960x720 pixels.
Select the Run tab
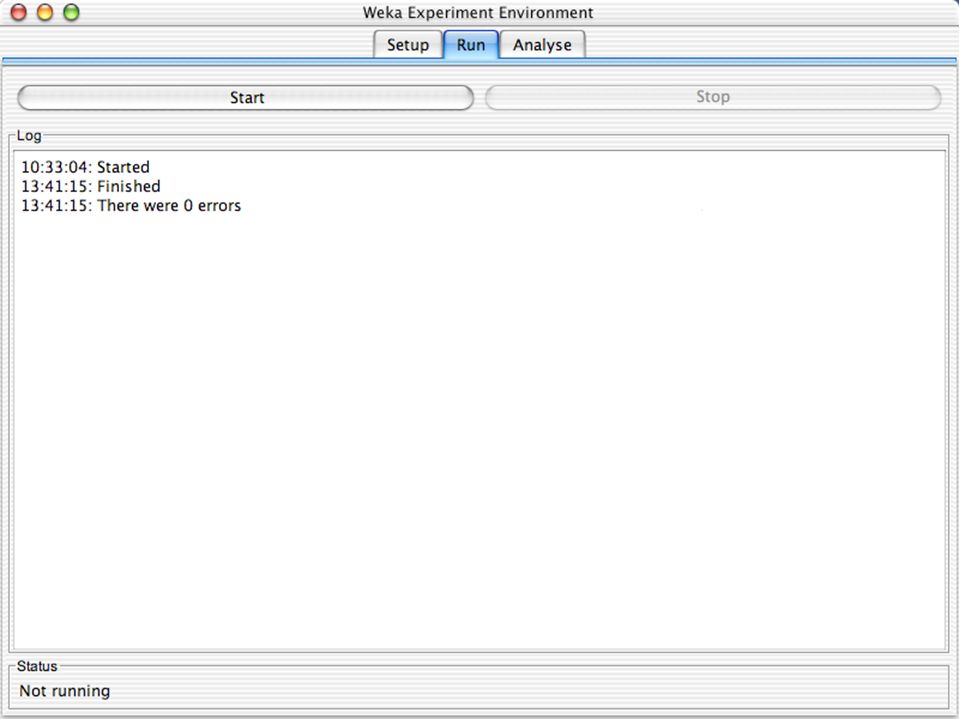(471, 45)
